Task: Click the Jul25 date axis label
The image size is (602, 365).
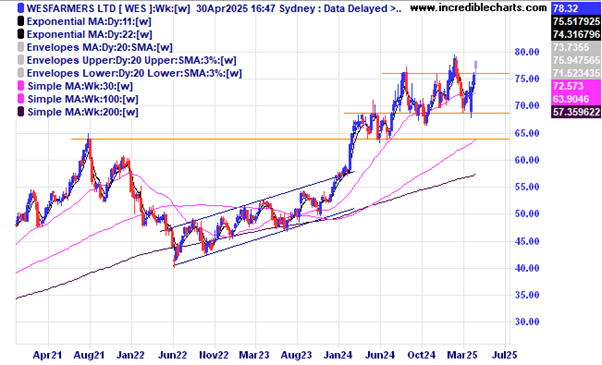Action: tap(504, 355)
